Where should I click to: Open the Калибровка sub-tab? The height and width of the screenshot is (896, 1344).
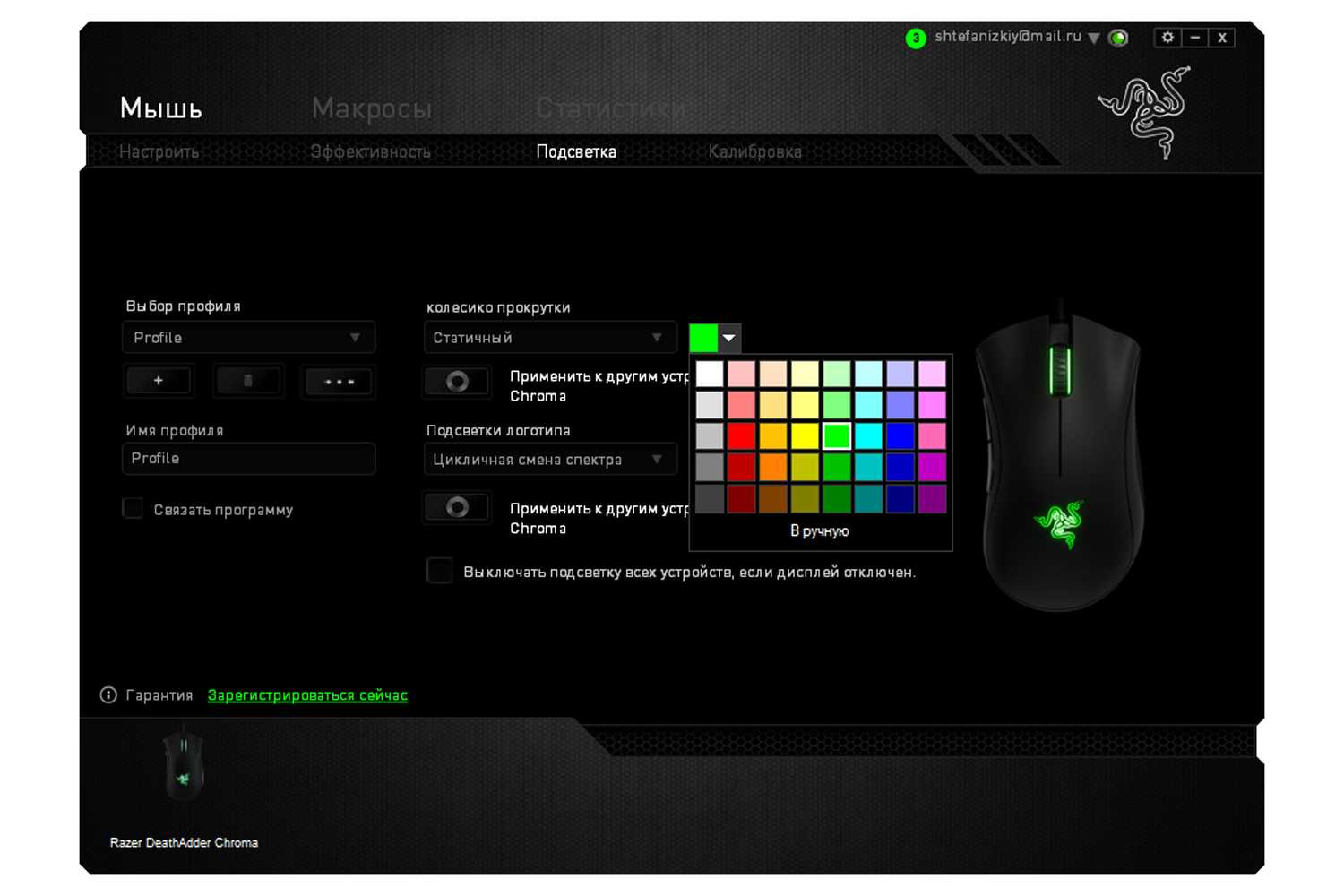point(754,151)
